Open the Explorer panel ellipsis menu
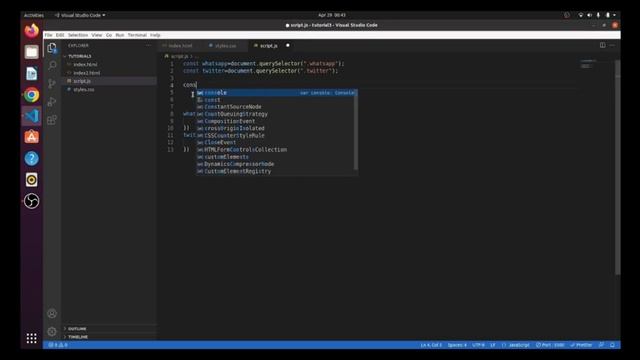 pyautogui.click(x=149, y=45)
